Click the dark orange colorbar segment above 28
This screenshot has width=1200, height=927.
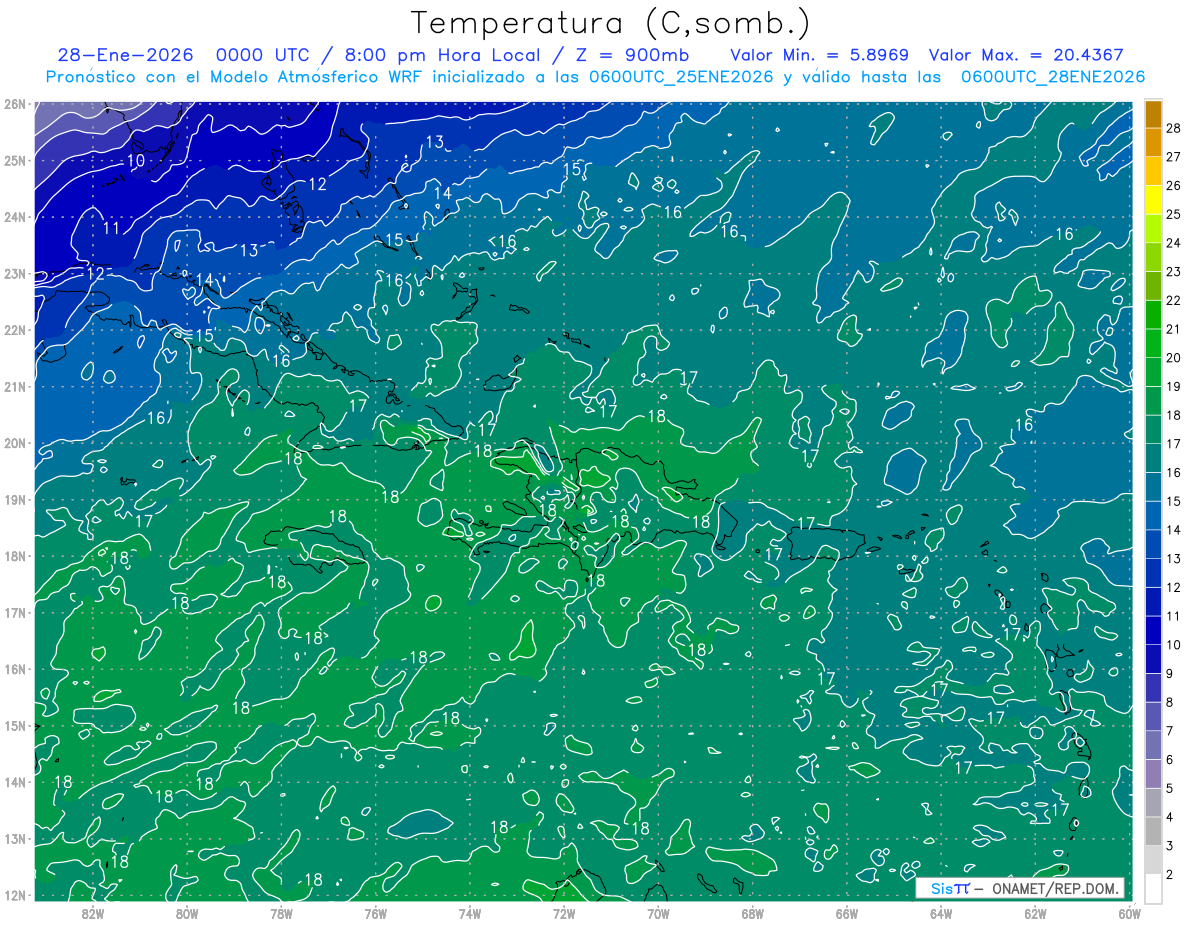[x=1153, y=113]
